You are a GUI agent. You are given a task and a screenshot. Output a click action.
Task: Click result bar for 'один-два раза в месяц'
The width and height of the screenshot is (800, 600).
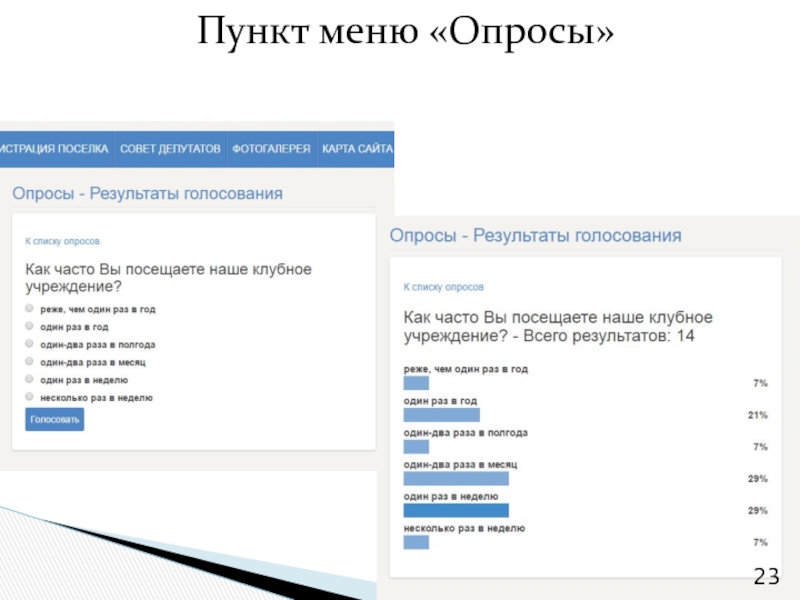(456, 479)
